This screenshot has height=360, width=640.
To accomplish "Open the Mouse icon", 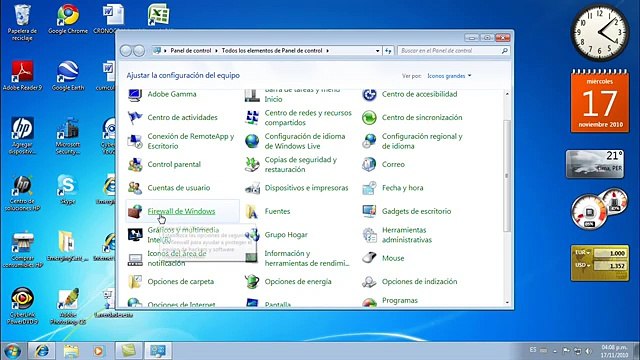I will tap(369, 258).
